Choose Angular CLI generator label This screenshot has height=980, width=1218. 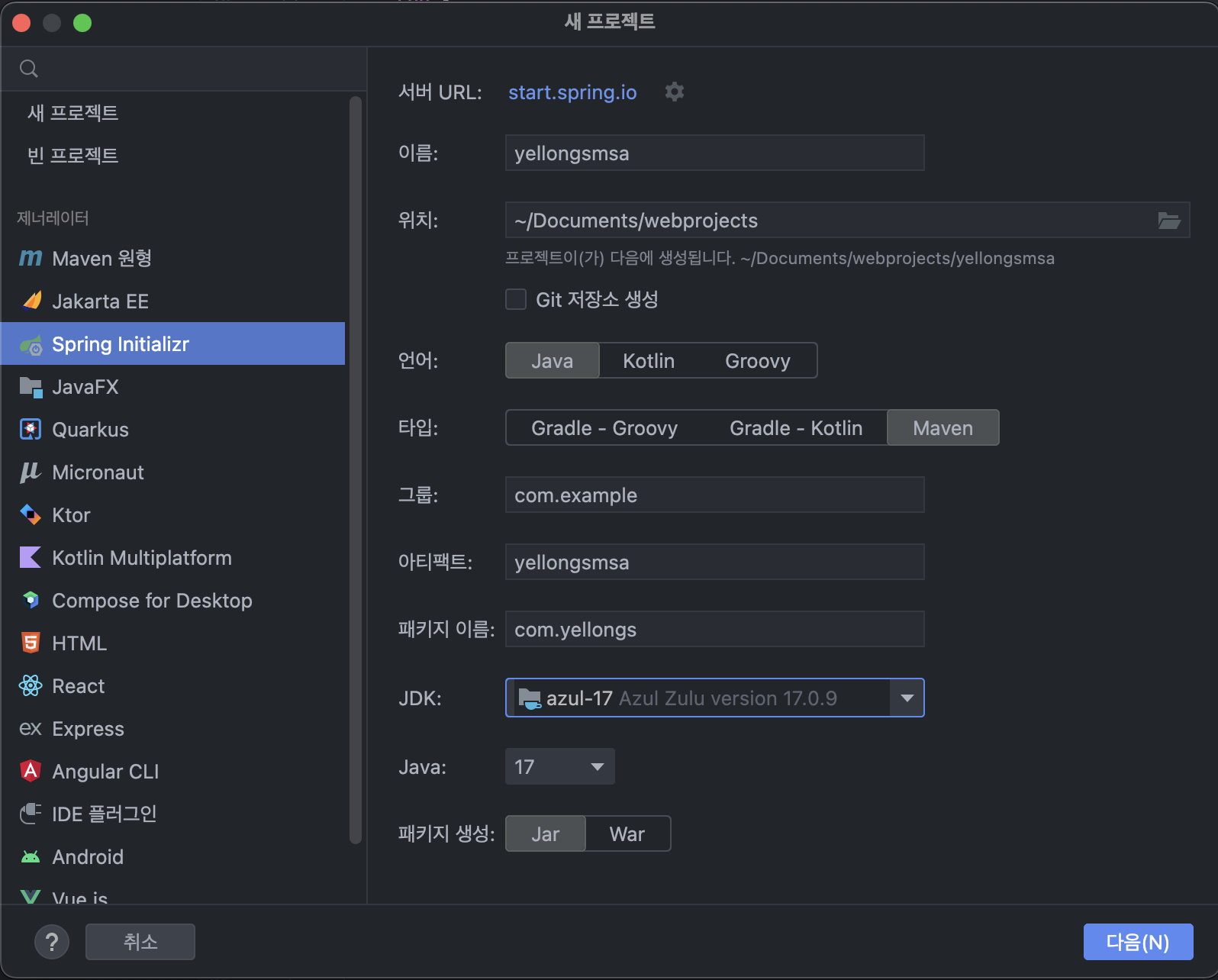[105, 772]
